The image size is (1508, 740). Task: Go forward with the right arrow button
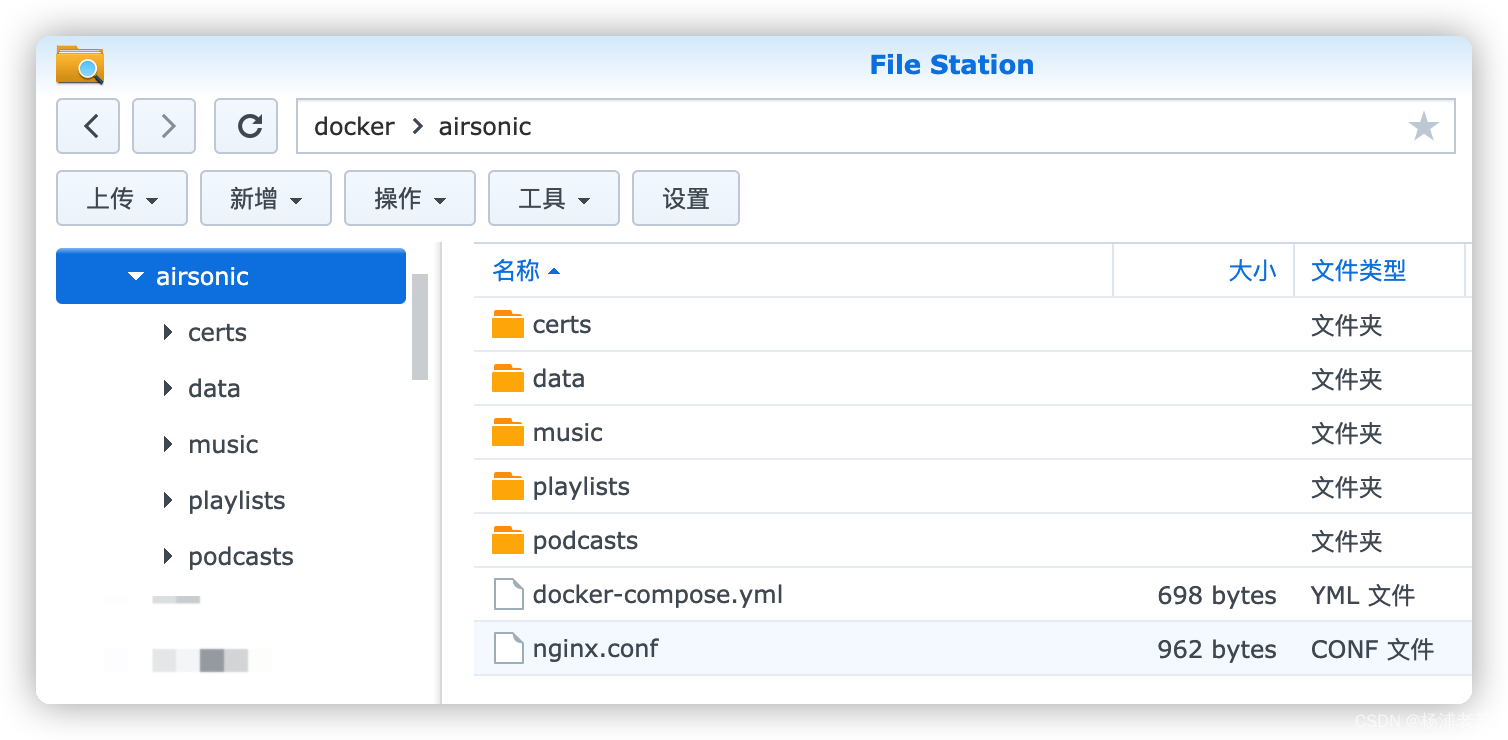[164, 126]
